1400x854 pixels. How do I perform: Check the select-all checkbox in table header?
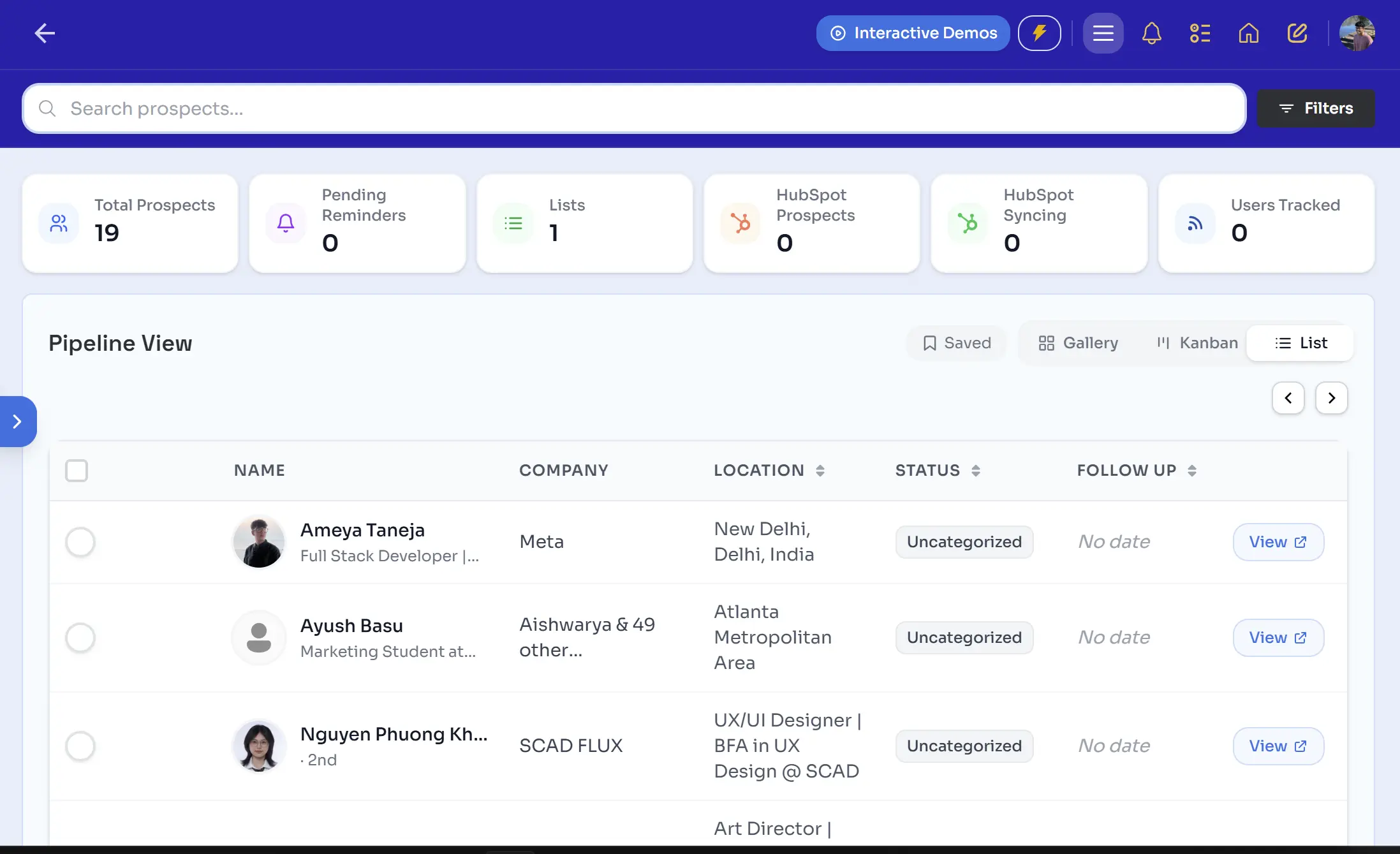click(76, 471)
